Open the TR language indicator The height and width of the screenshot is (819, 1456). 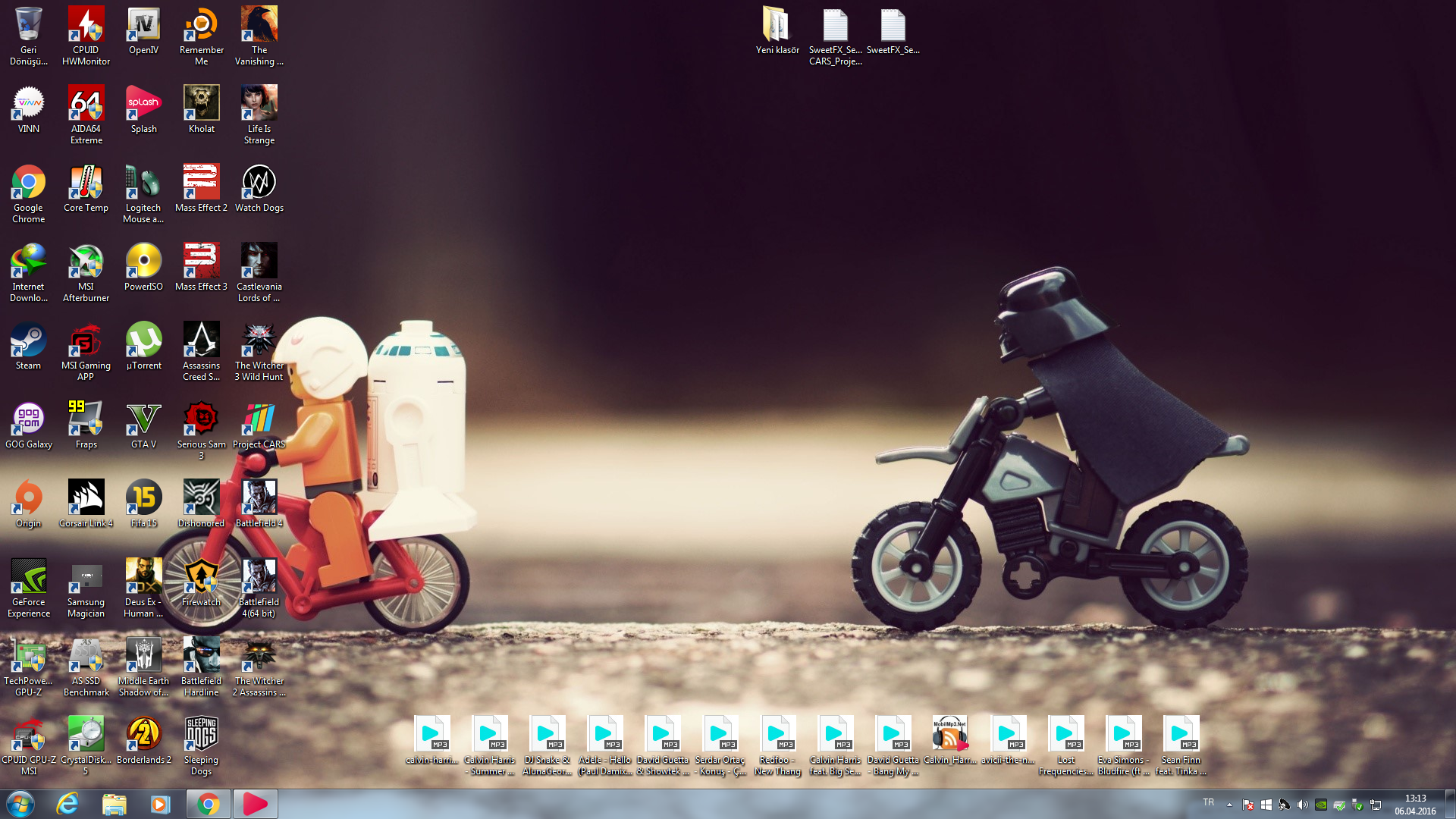click(1208, 802)
